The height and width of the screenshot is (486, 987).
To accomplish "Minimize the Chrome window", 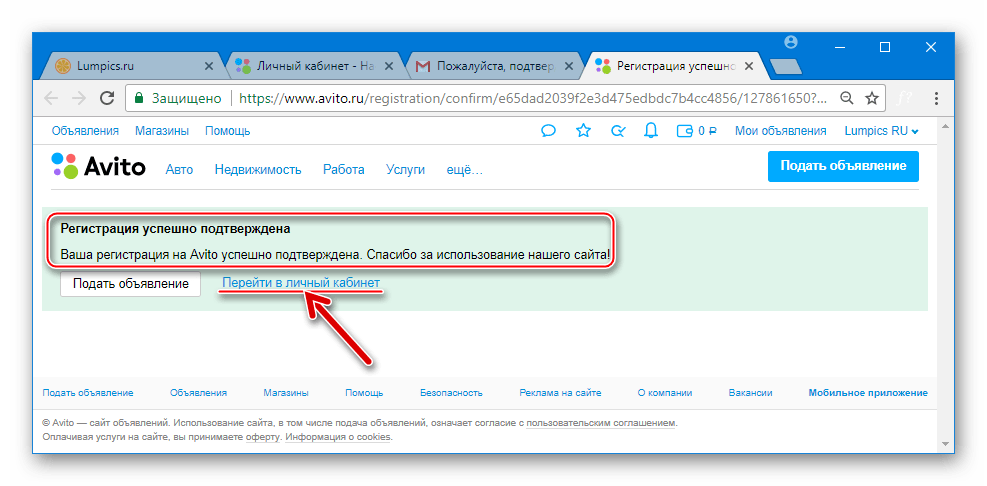I will pyautogui.click(x=839, y=47).
